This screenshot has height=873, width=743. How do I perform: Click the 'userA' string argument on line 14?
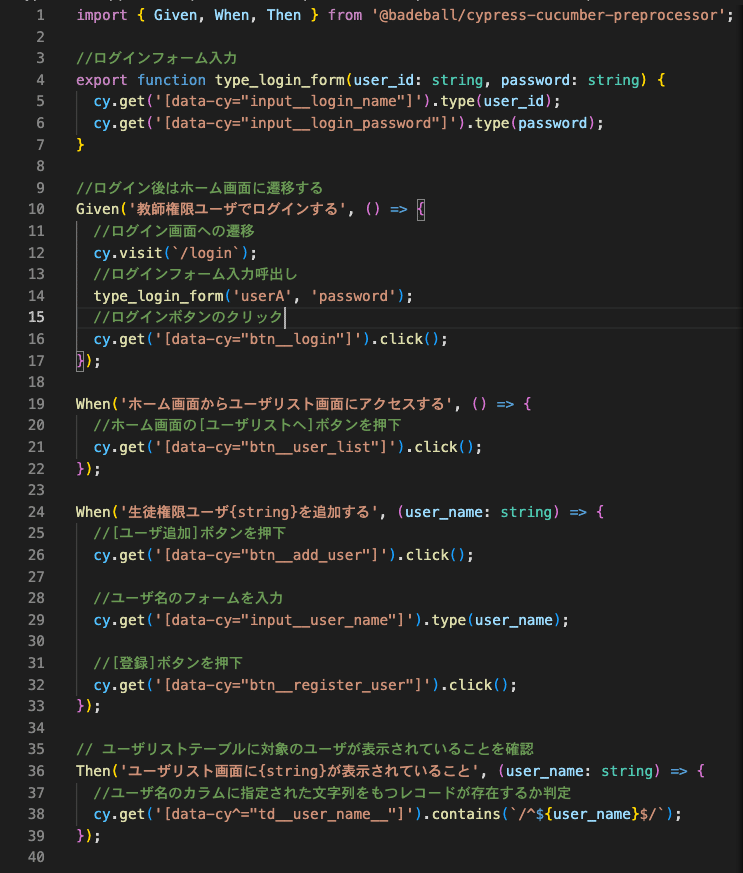[263, 296]
